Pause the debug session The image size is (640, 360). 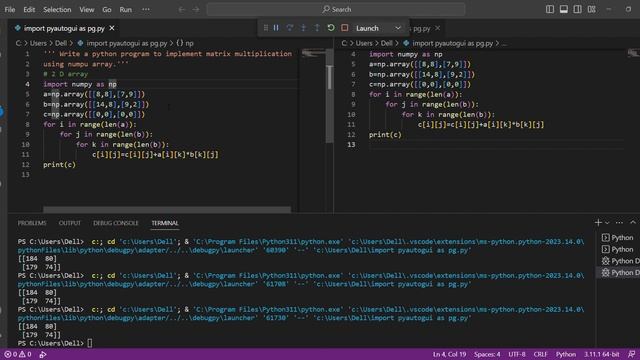[x=276, y=28]
